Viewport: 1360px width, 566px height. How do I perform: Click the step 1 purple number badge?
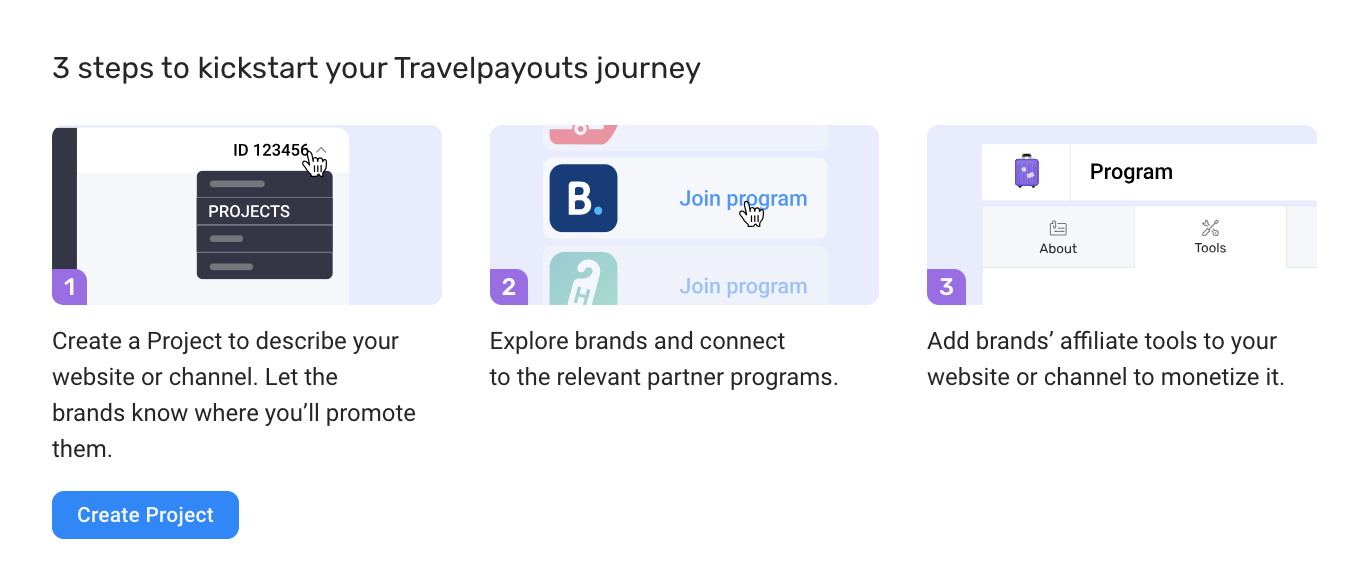[x=69, y=287]
